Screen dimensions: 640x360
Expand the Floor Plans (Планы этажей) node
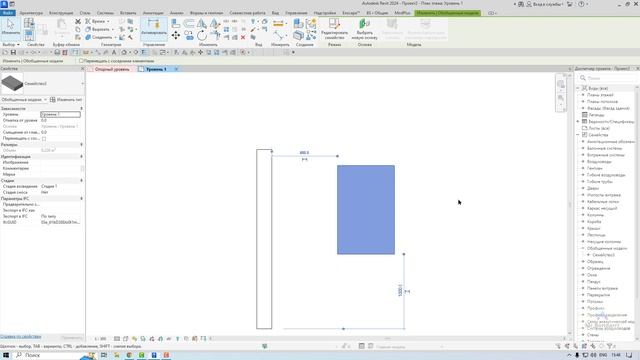pyautogui.click(x=583, y=95)
